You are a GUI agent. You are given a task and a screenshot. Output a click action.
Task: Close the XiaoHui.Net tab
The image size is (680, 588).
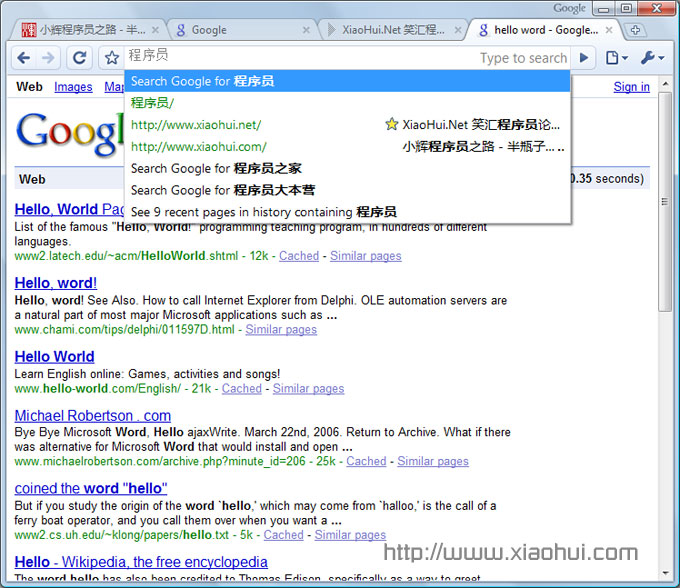[458, 30]
